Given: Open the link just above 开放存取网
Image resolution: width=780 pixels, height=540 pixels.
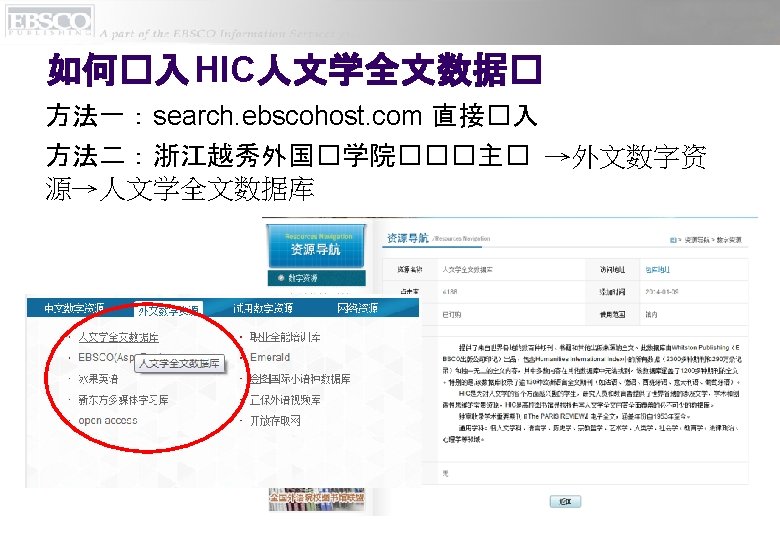Looking at the screenshot, I should 285,400.
